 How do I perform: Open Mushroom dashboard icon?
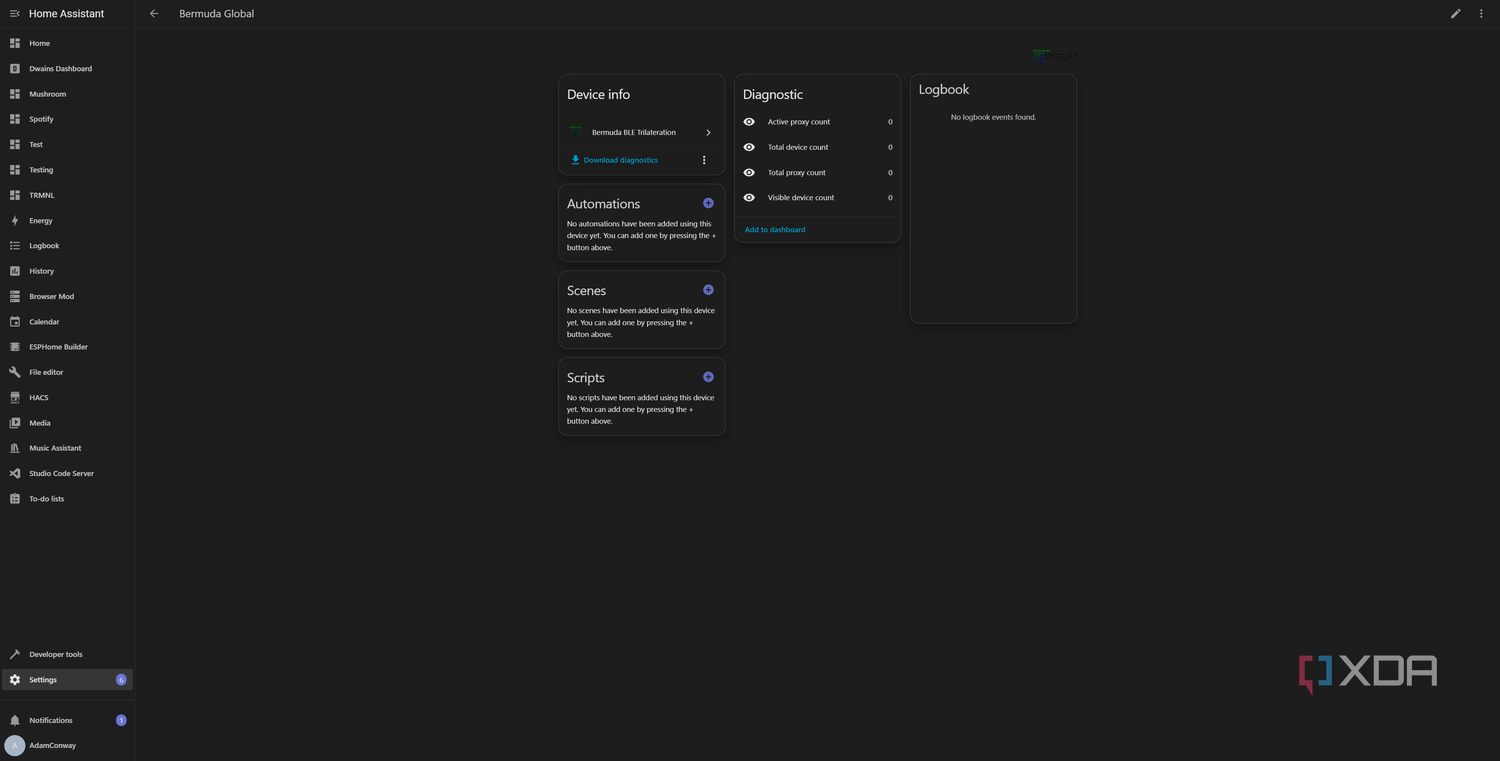tap(15, 94)
